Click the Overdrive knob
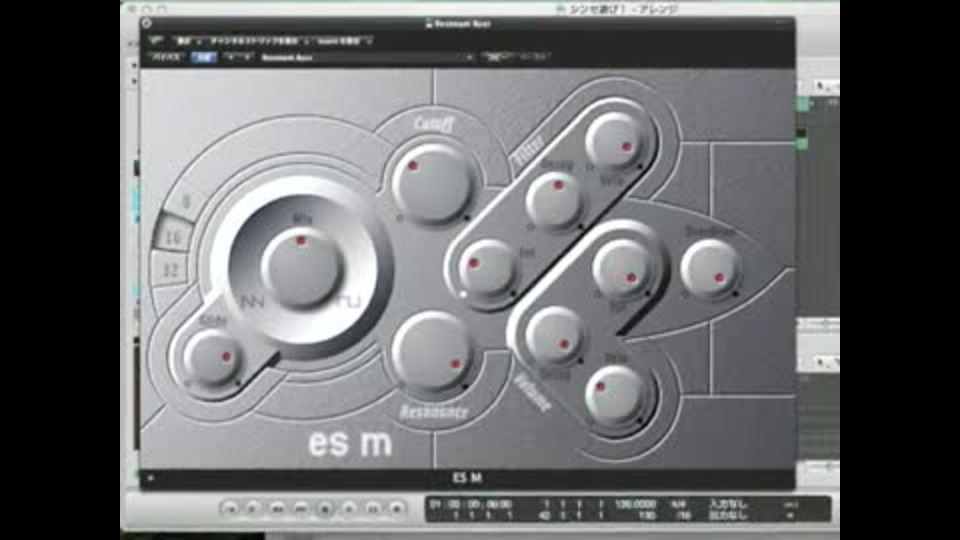Screen dimensions: 960x540 [710, 269]
